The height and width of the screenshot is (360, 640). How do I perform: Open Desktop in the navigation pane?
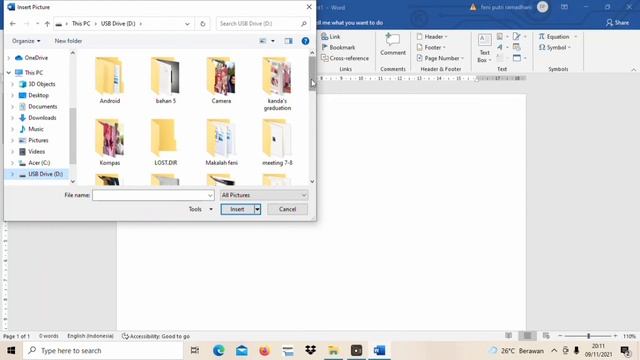[38, 95]
